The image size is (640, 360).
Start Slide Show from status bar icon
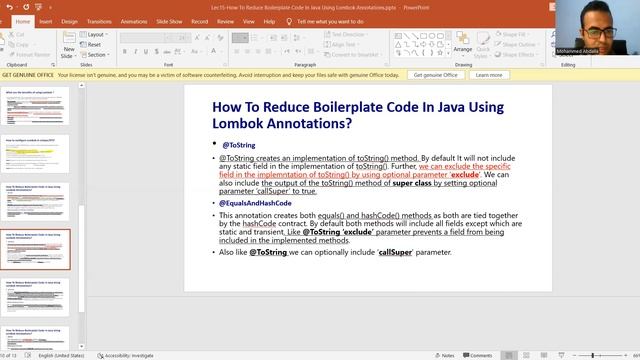tap(562, 356)
